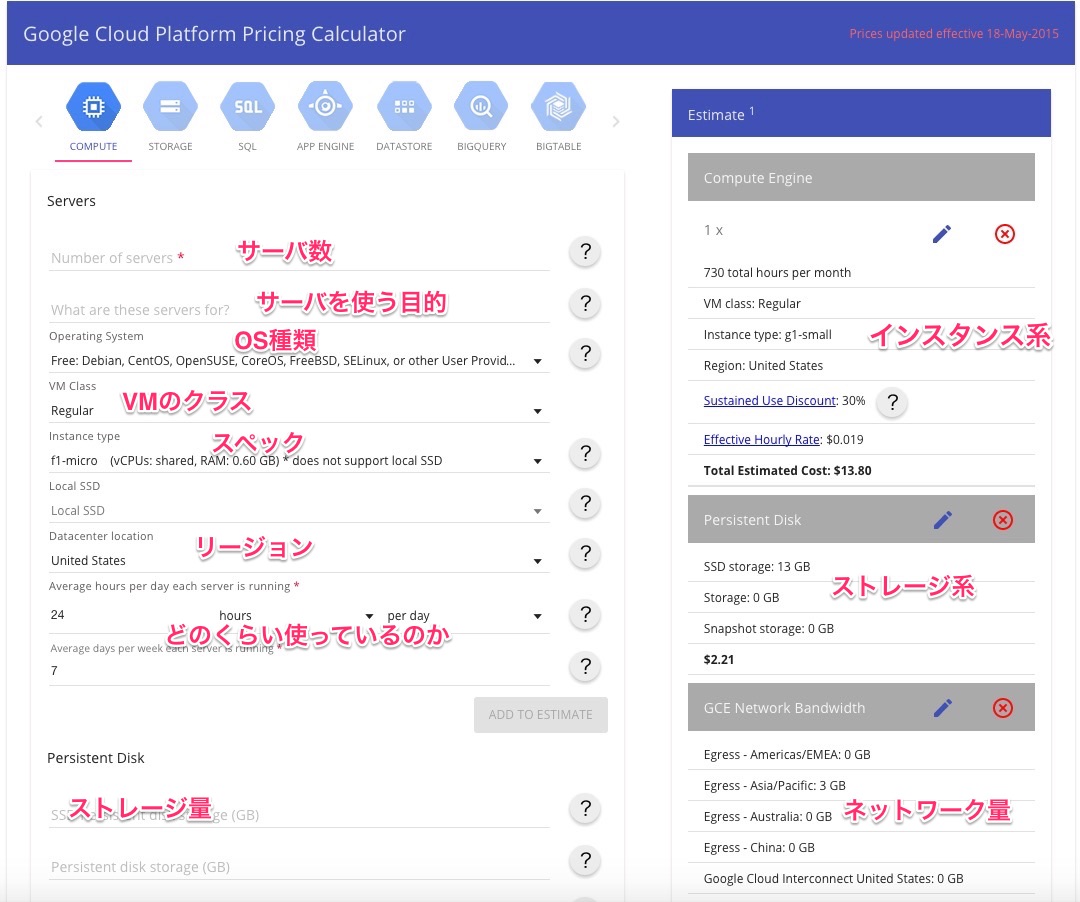Screen dimensions: 1080x902
Task: Click help icon beside Number of servers
Action: [x=585, y=252]
